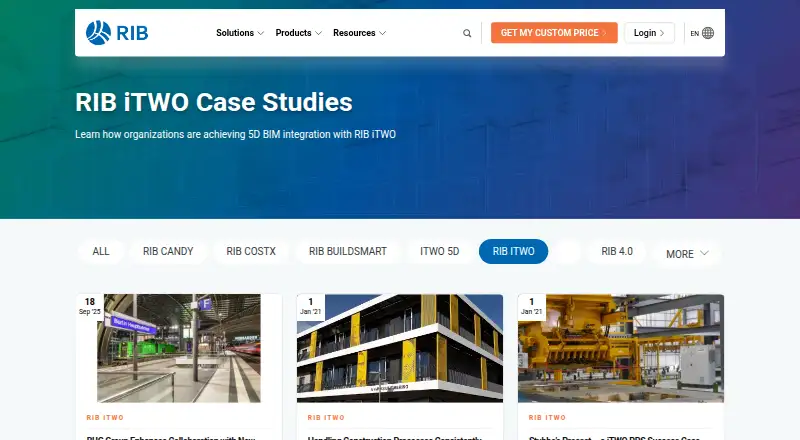Open the Berlin train station case study image

pos(179,348)
